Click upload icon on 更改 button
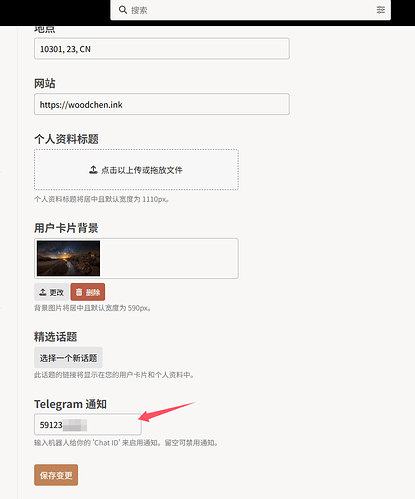415x499 pixels. pos(43,292)
